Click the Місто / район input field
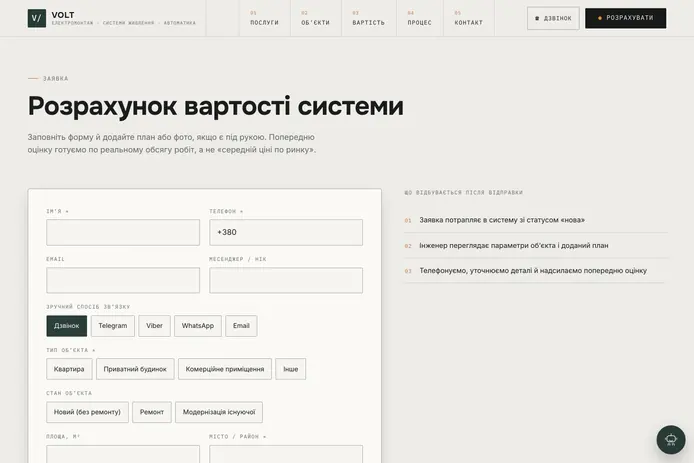 tap(286, 455)
